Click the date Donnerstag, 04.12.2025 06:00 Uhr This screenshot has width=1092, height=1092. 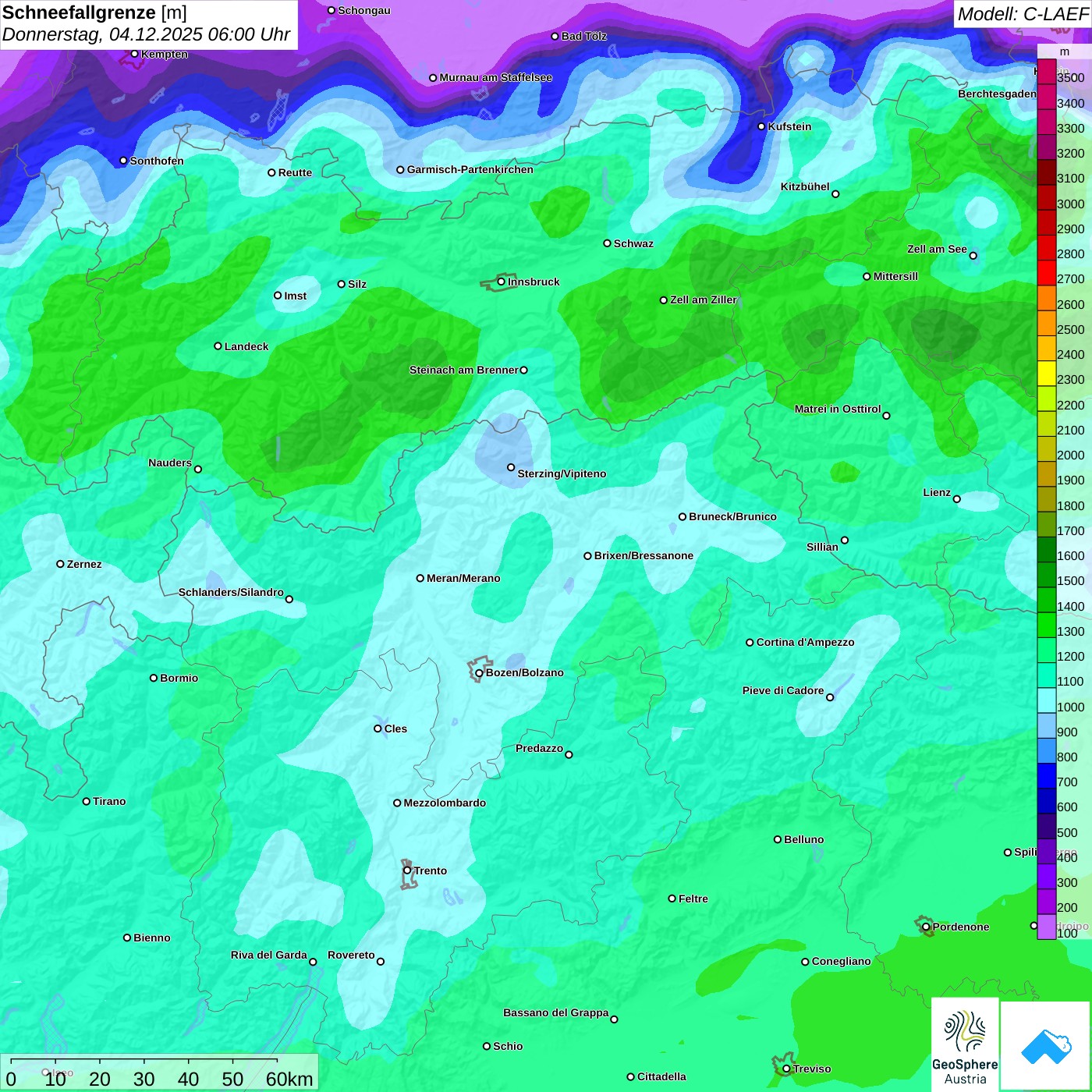click(146, 35)
